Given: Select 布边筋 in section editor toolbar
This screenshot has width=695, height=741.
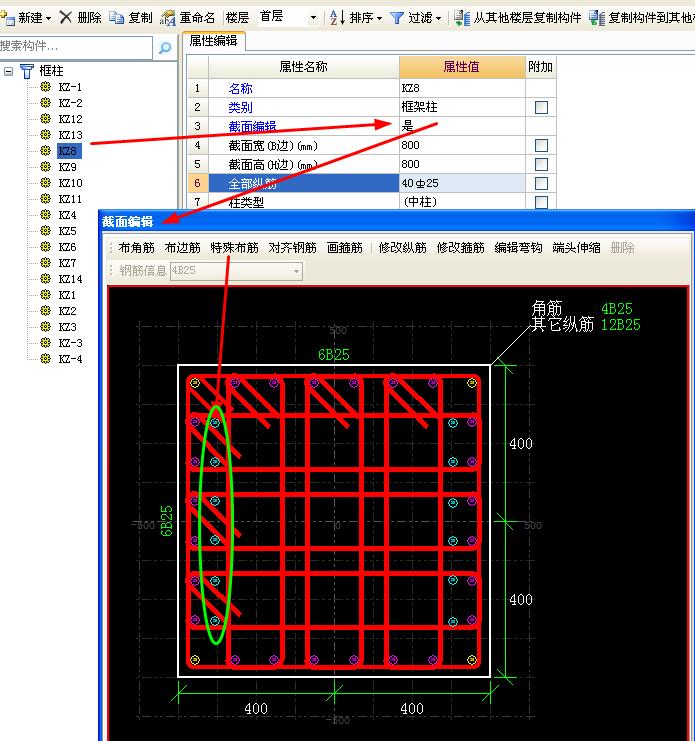Looking at the screenshot, I should (x=182, y=248).
